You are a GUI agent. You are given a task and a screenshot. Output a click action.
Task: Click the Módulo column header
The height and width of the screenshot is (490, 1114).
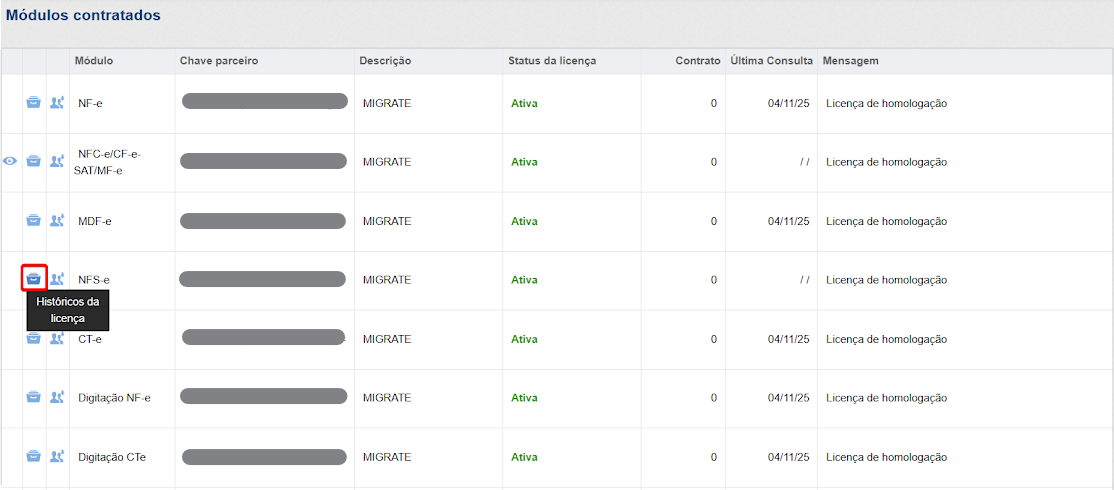[94, 61]
